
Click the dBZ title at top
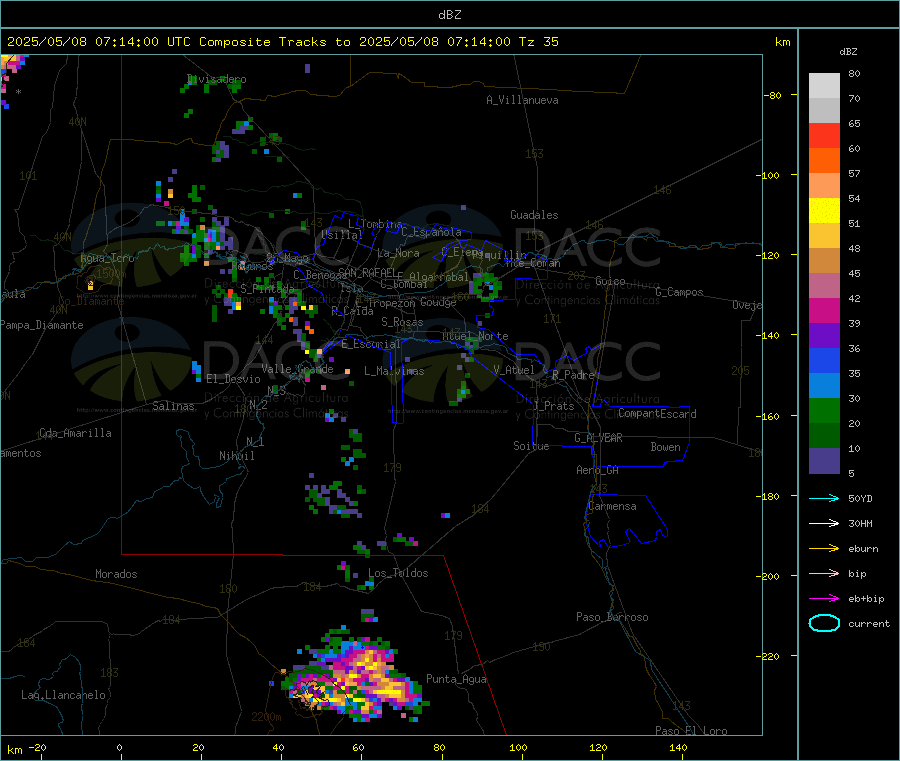point(449,15)
